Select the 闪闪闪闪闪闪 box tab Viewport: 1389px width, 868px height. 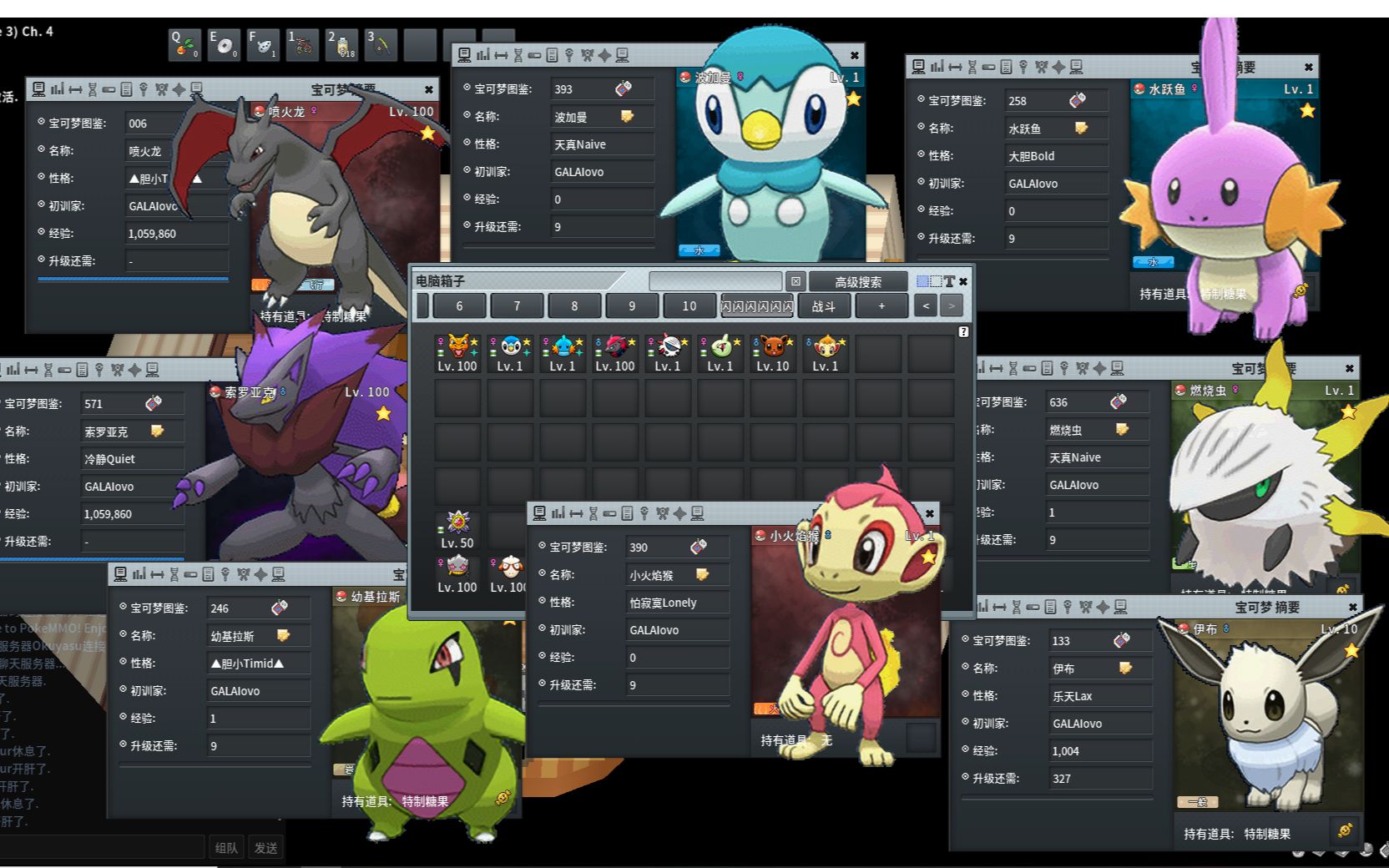click(x=757, y=306)
